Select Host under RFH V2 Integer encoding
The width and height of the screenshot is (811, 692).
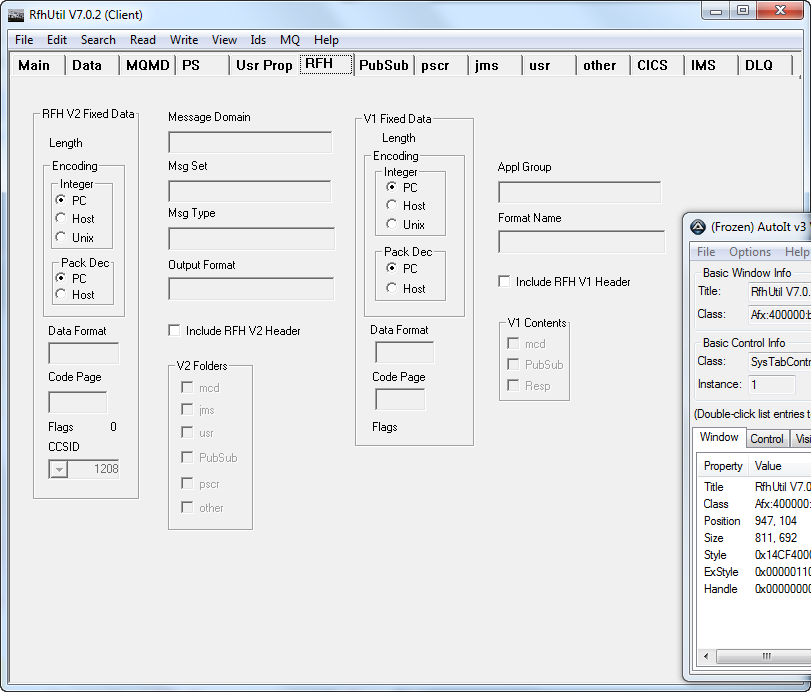point(61,218)
